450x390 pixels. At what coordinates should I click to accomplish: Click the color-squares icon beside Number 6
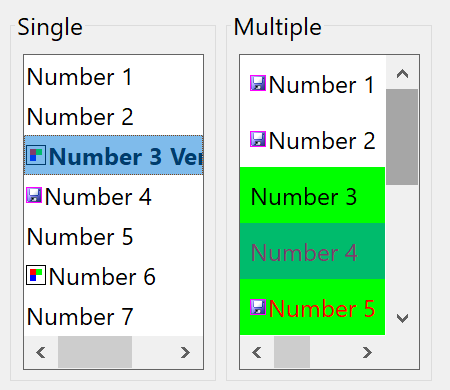(36, 275)
